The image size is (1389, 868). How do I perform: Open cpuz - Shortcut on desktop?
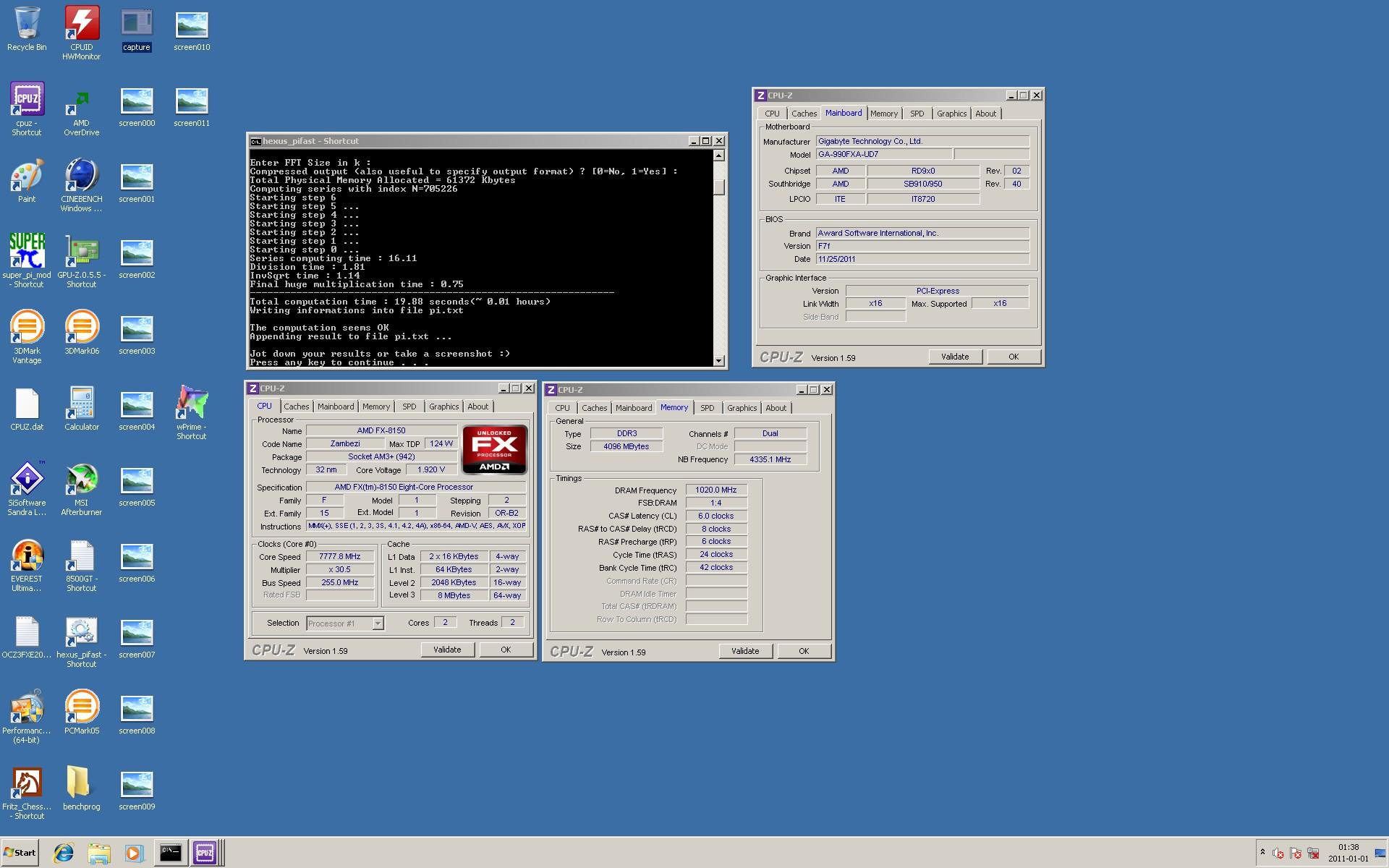[x=27, y=109]
